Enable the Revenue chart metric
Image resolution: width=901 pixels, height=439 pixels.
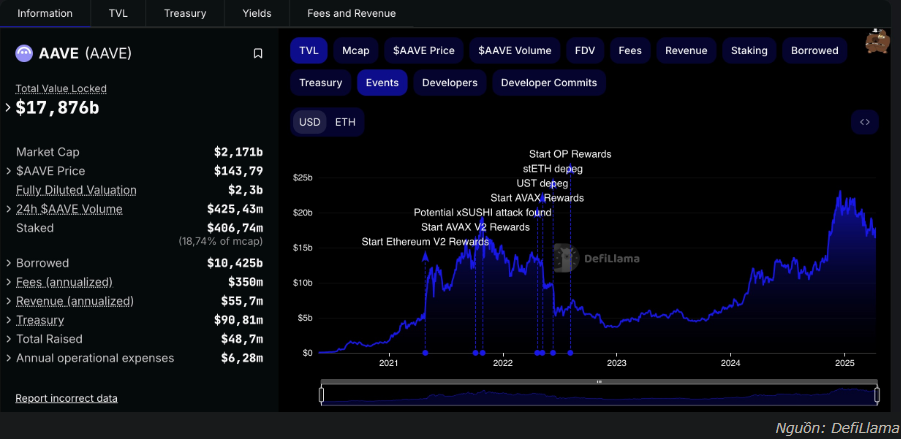click(686, 51)
